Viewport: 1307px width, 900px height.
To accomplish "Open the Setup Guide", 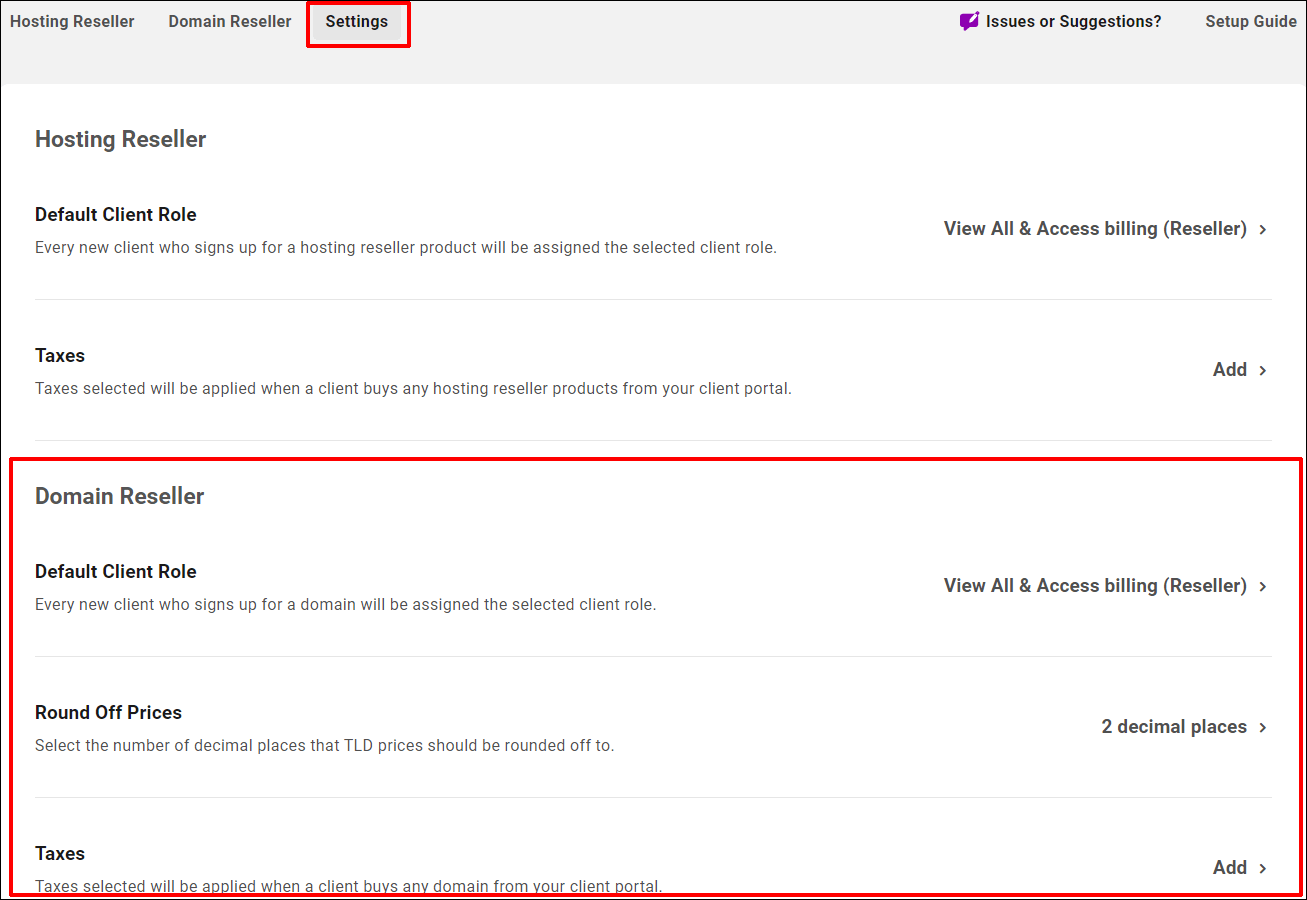I will (1250, 20).
